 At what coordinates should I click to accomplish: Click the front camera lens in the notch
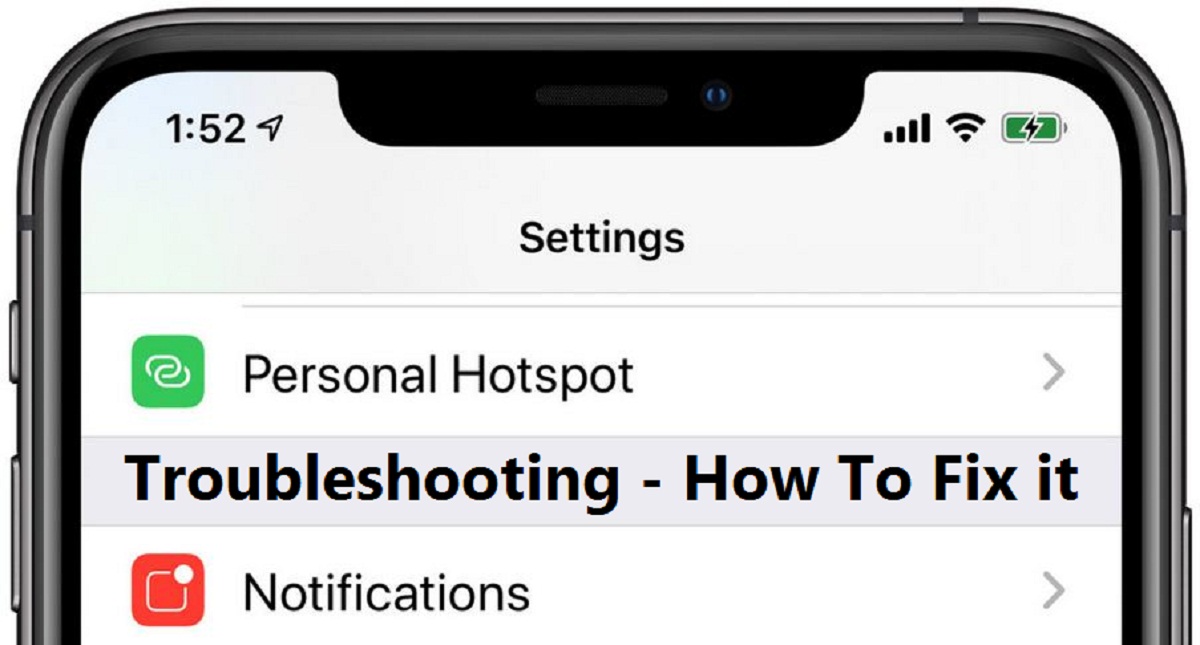pyautogui.click(x=715, y=96)
